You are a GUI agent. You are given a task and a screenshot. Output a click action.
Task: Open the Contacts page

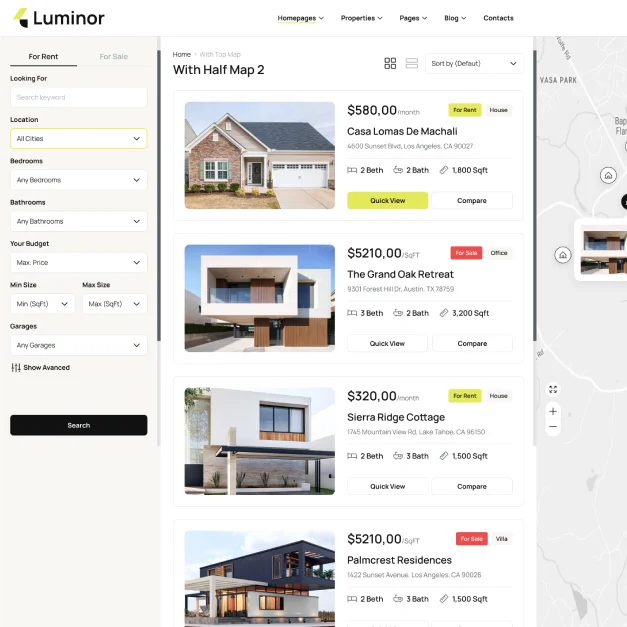point(498,18)
